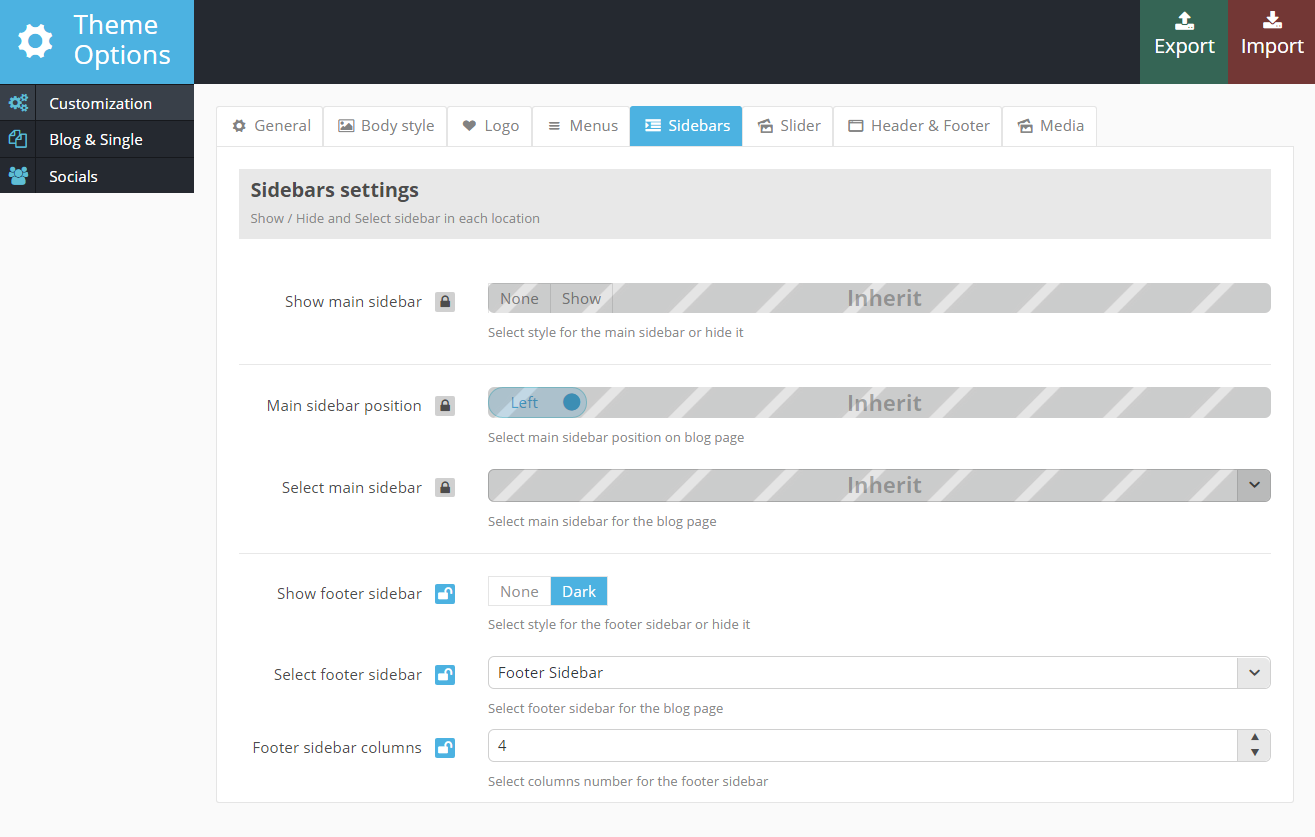The height and width of the screenshot is (837, 1315).
Task: Open the Blog & Single section
Action: click(x=96, y=140)
